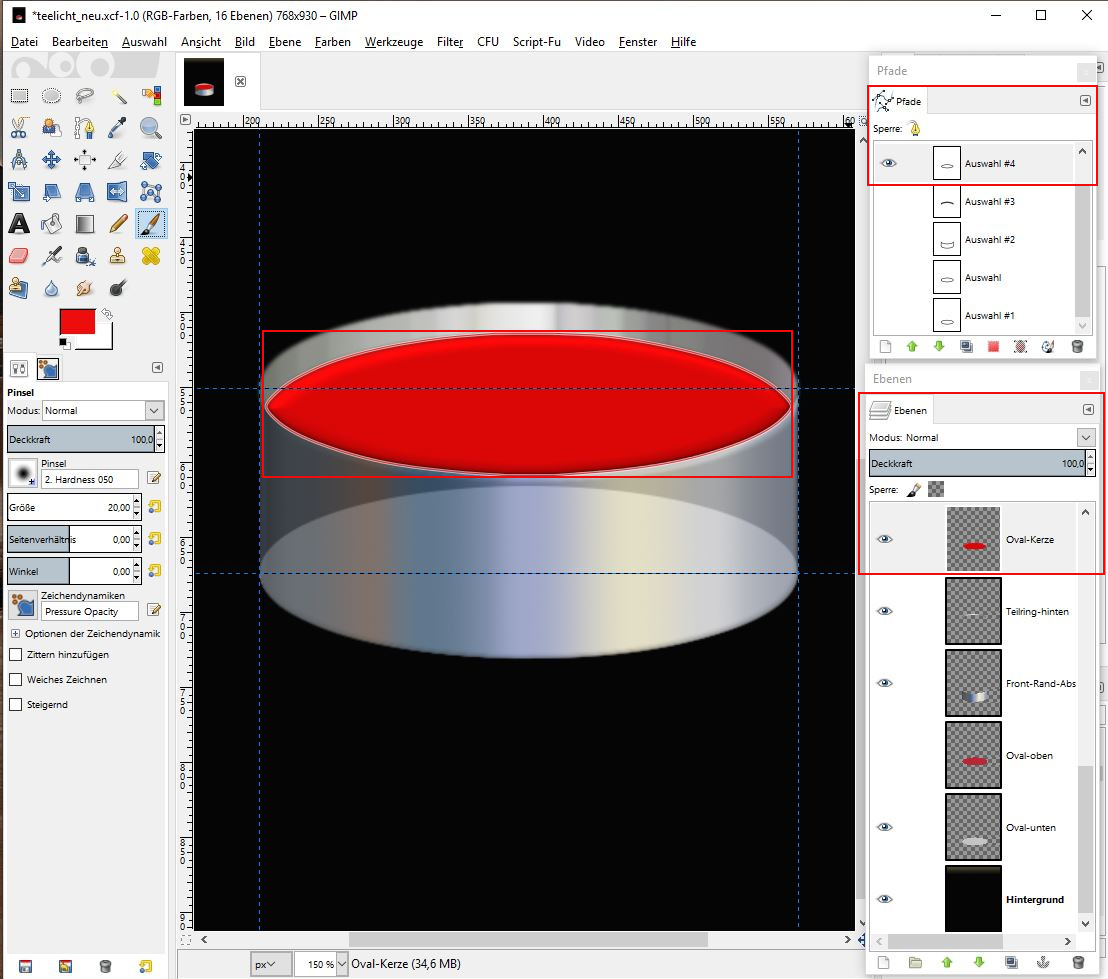
Task: Enable Zittern hinzufügen checkbox
Action: pyautogui.click(x=15, y=655)
